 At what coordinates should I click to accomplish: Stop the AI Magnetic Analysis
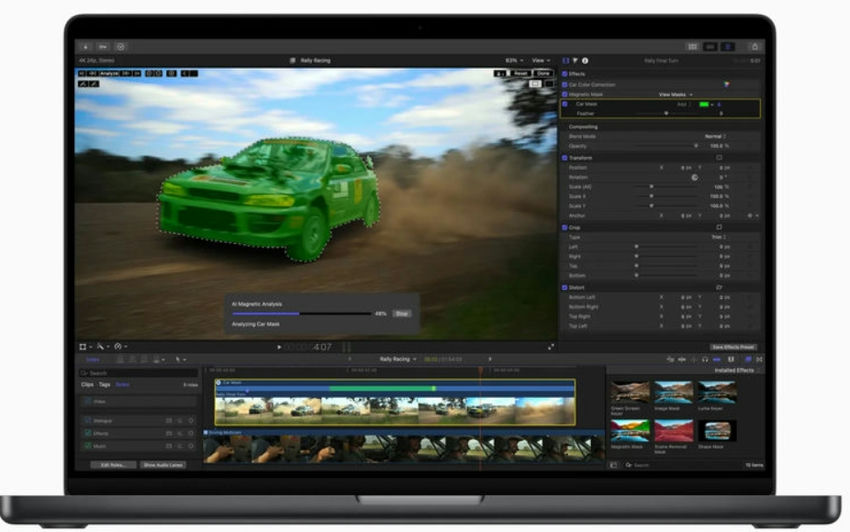(402, 314)
